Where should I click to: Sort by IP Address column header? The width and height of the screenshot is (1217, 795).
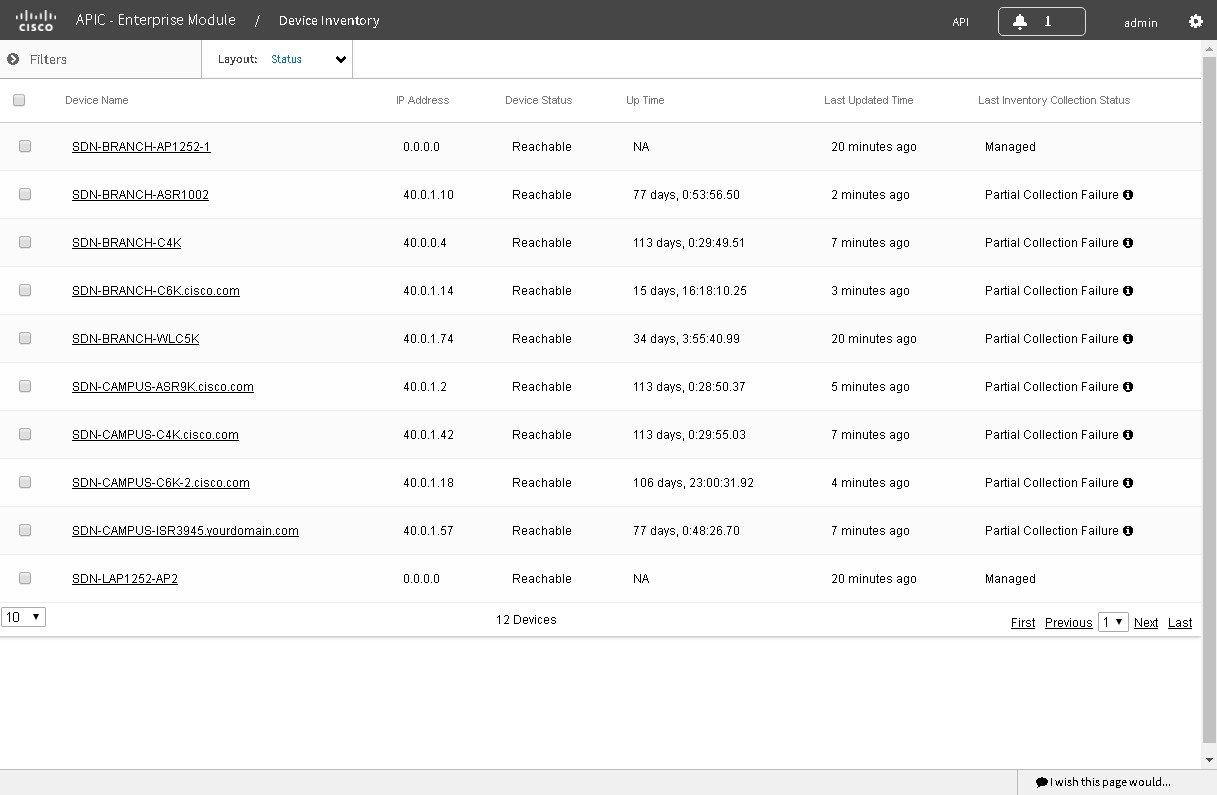[x=423, y=100]
